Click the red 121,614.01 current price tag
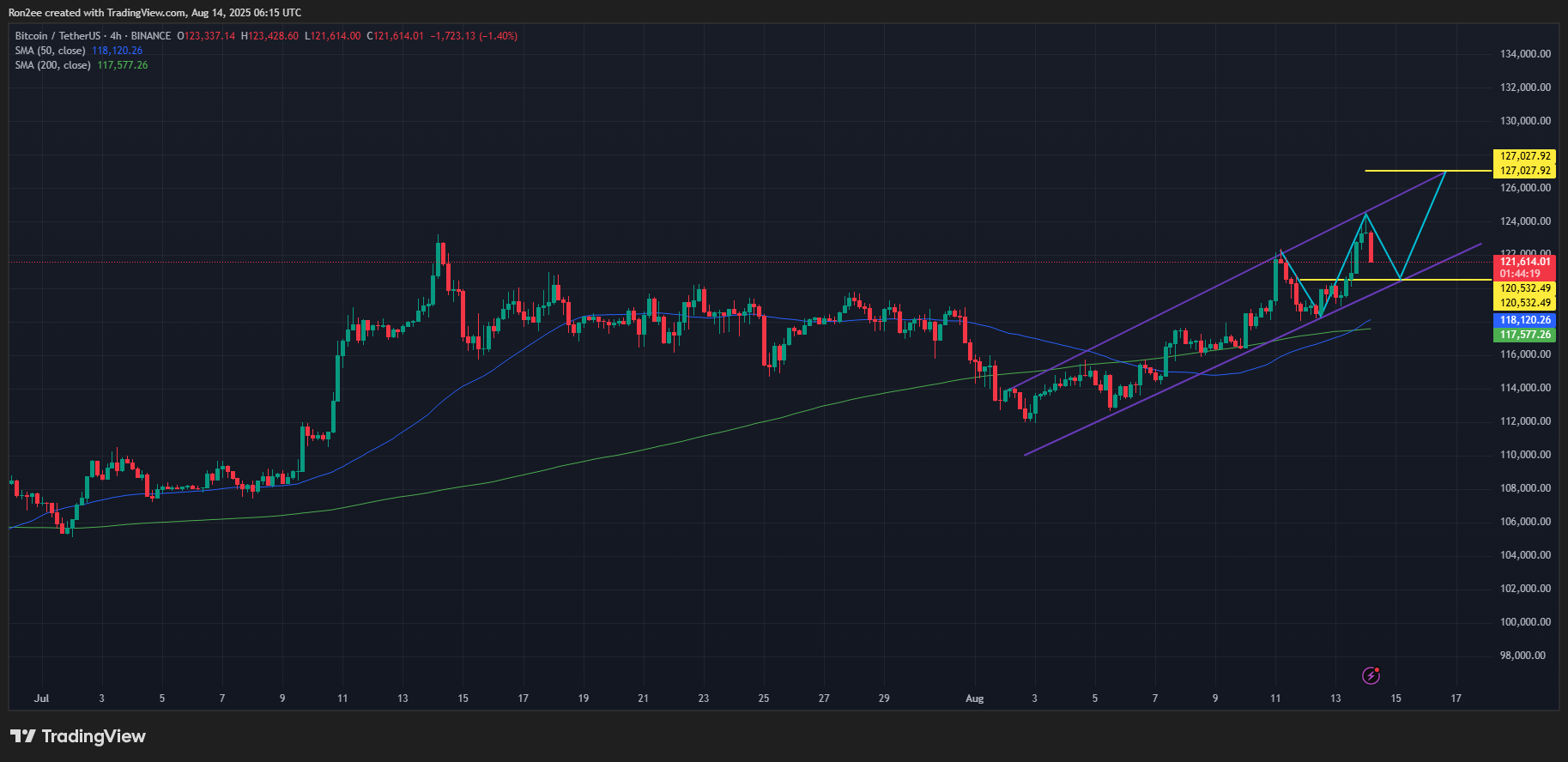This screenshot has height=762, width=1568. pyautogui.click(x=1524, y=262)
